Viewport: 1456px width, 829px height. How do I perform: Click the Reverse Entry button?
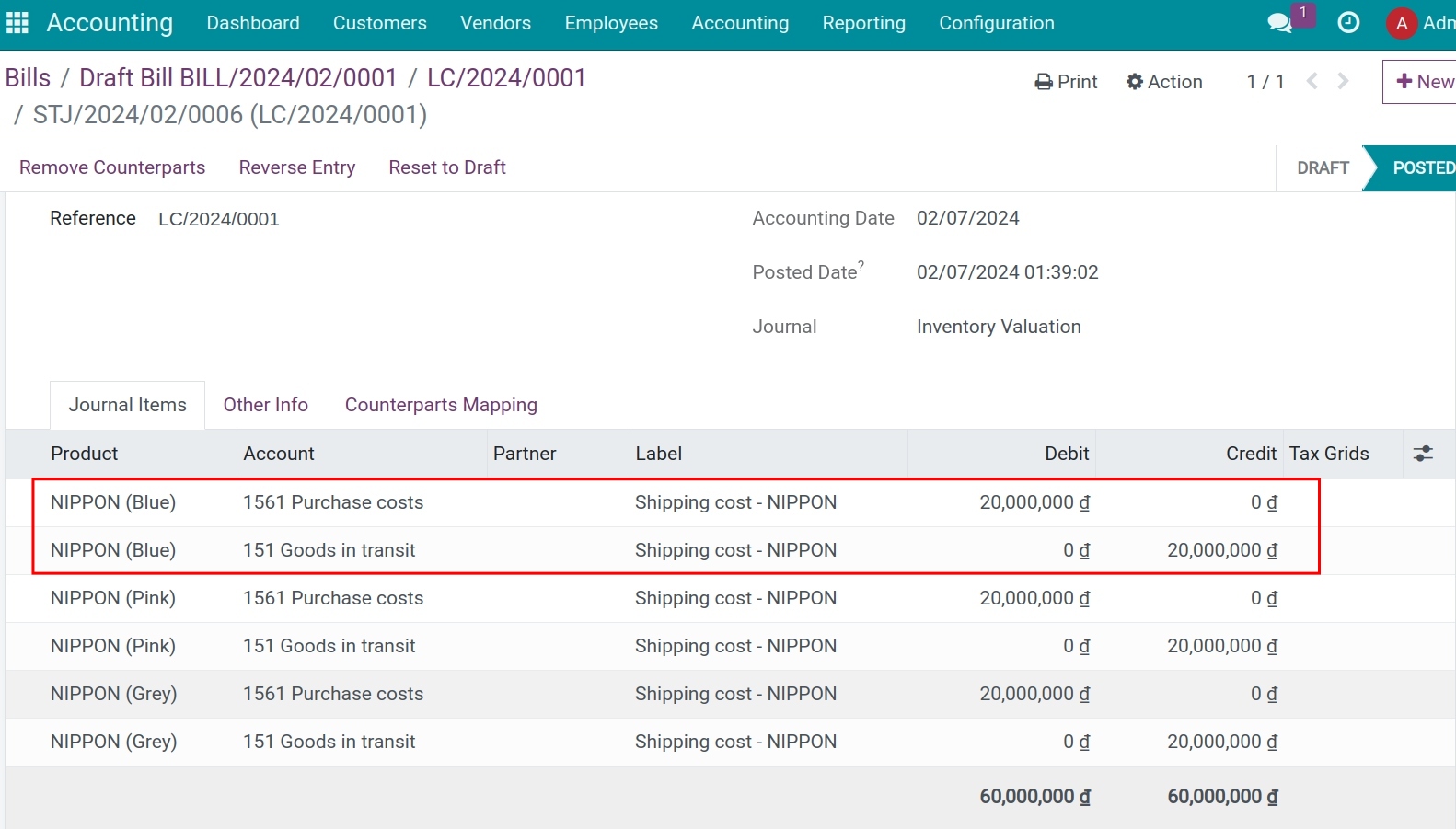[297, 167]
